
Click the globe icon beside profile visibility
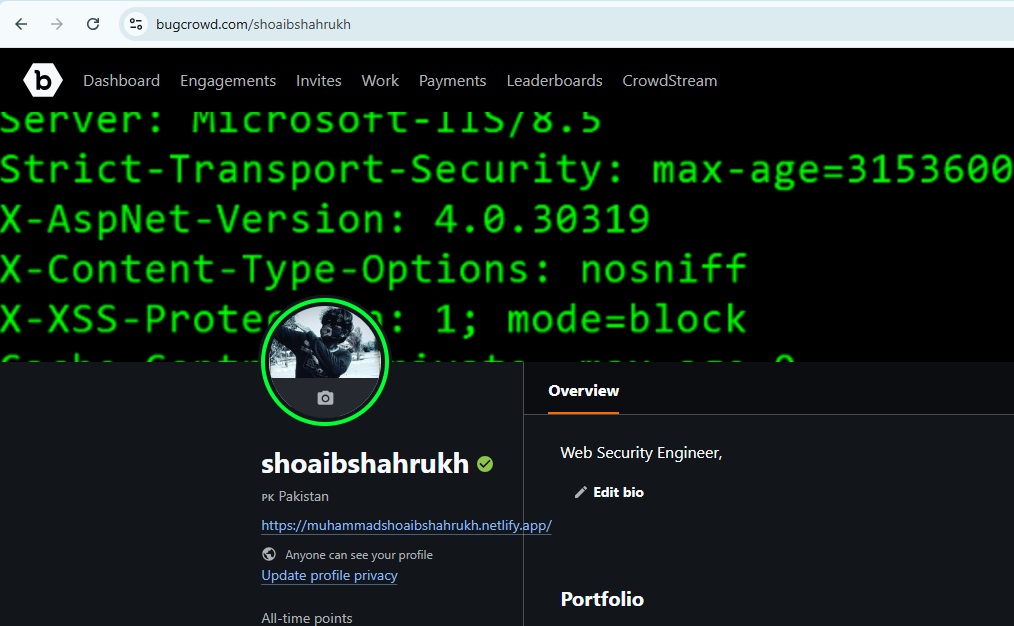pos(269,554)
